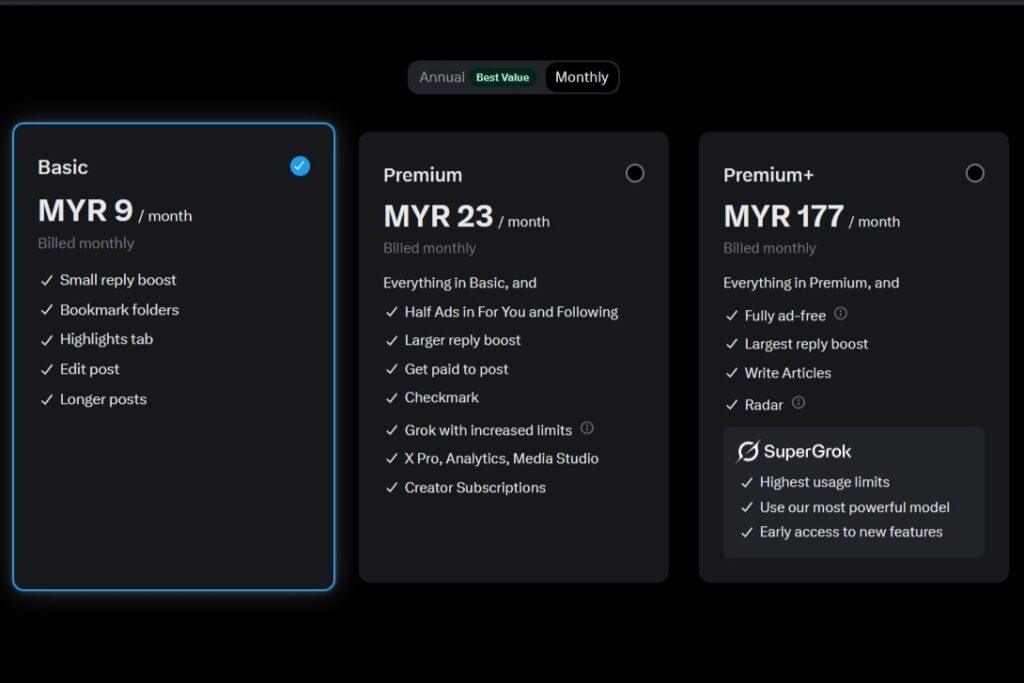Click the Premium plan title
The height and width of the screenshot is (683, 1024).
point(423,175)
